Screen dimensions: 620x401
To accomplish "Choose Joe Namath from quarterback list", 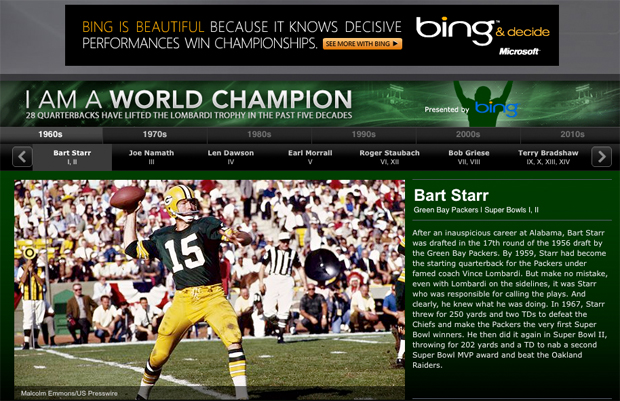I will click(x=150, y=156).
